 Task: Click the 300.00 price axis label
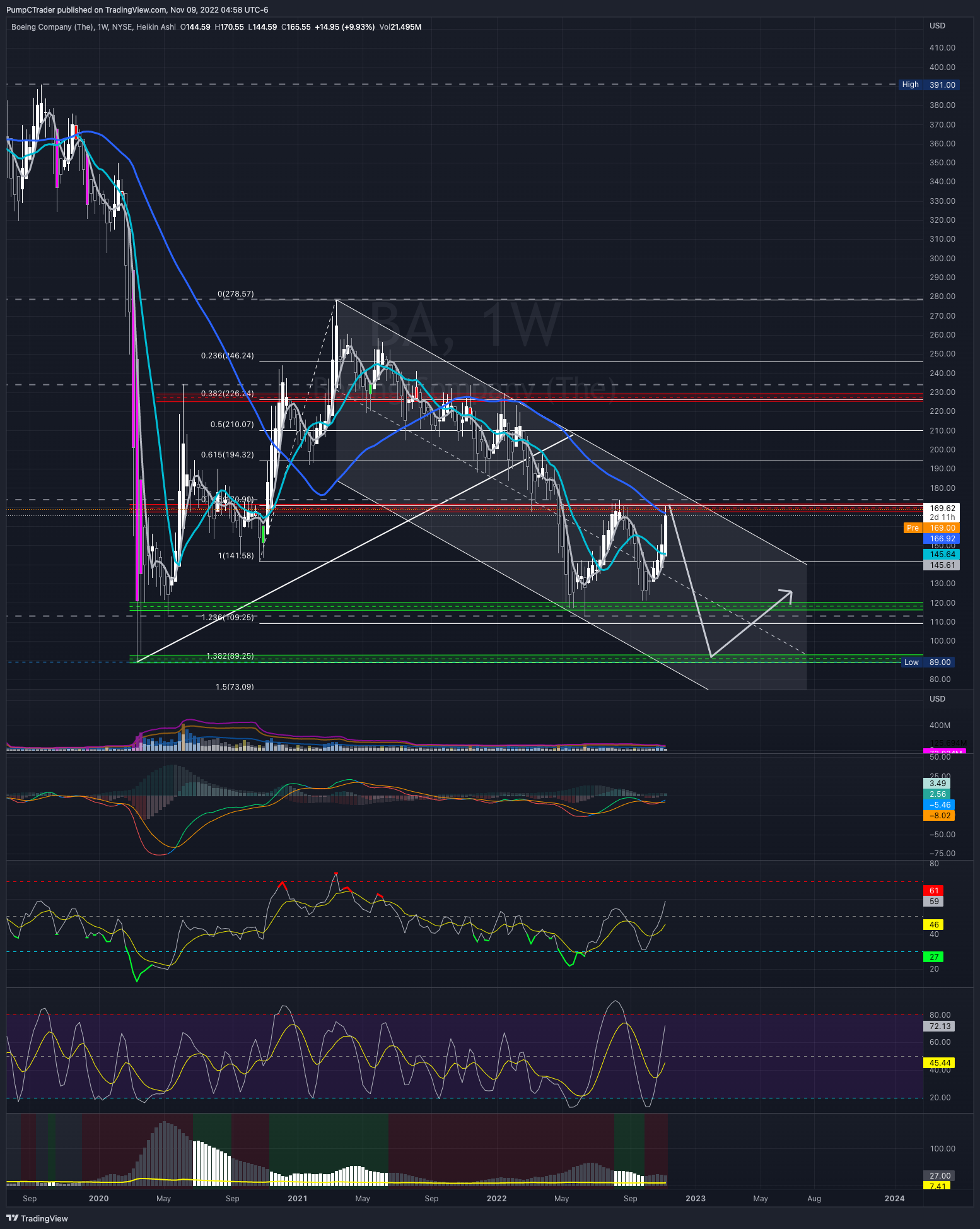[x=942, y=259]
